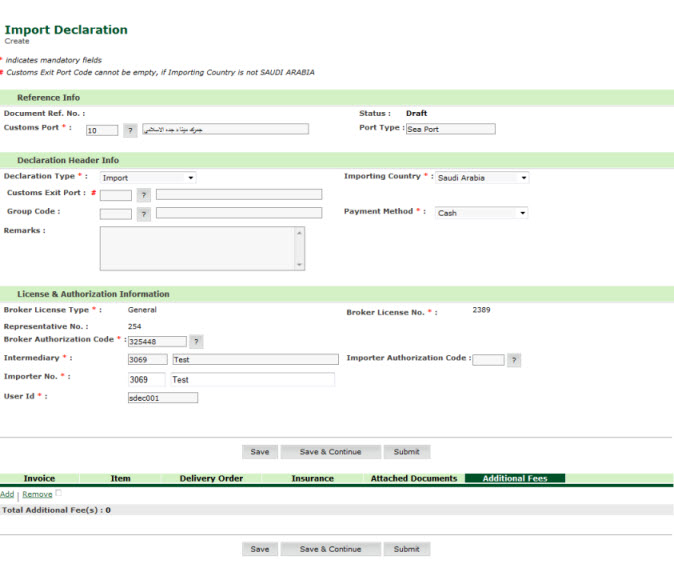The width and height of the screenshot is (674, 578).
Task: Click the Add link under tabs
Action: [7, 495]
